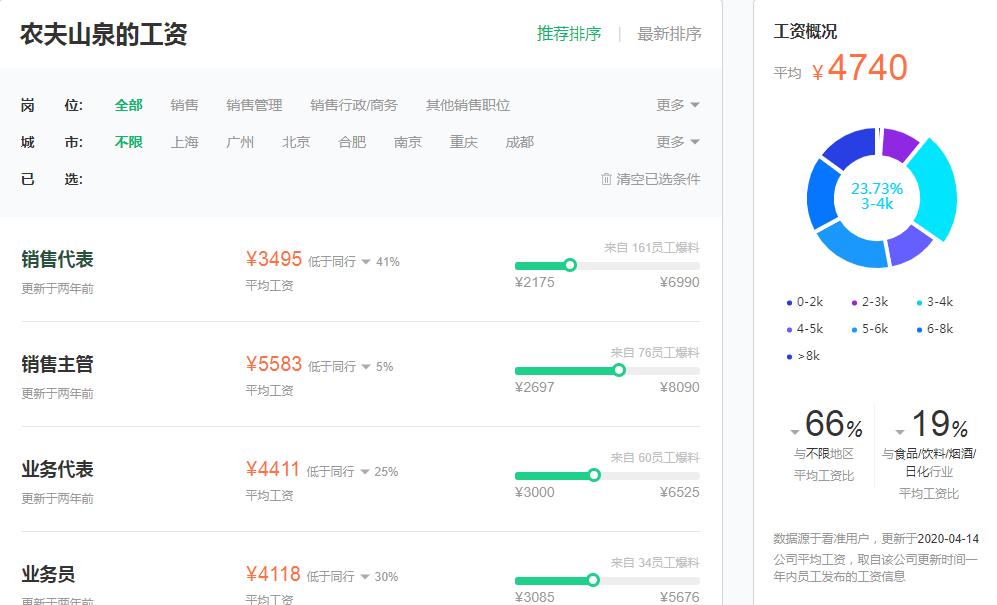Click the 销售代表 salary range slider handle
The height and width of the screenshot is (605, 997).
[570, 265]
